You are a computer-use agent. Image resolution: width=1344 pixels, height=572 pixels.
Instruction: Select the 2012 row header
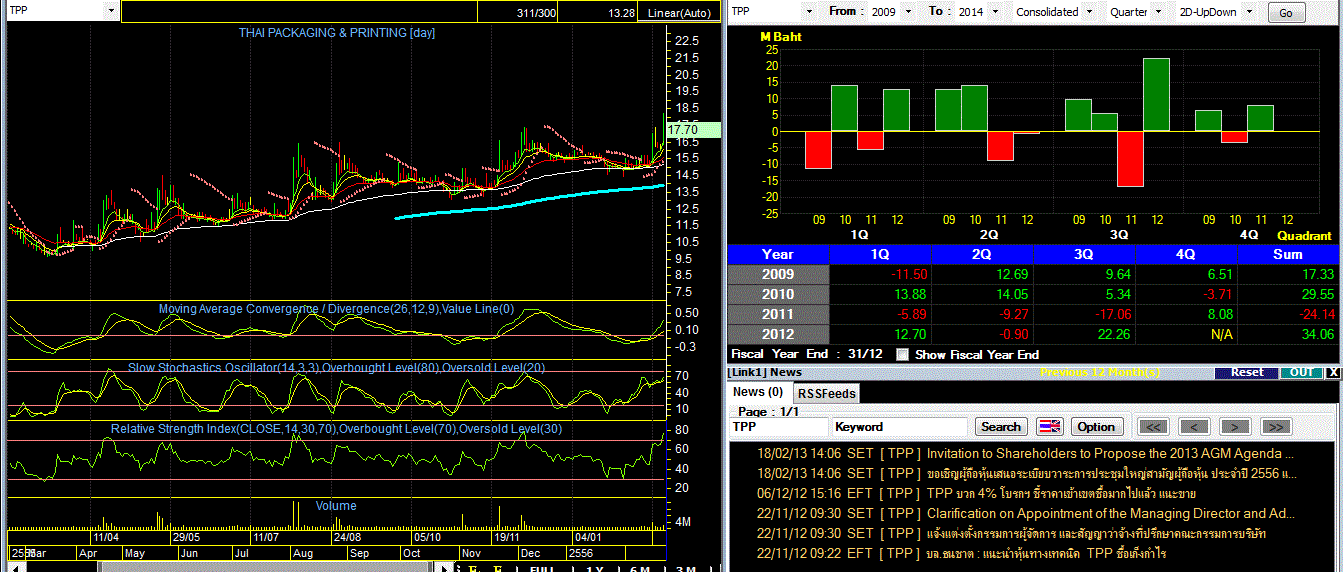coord(778,334)
